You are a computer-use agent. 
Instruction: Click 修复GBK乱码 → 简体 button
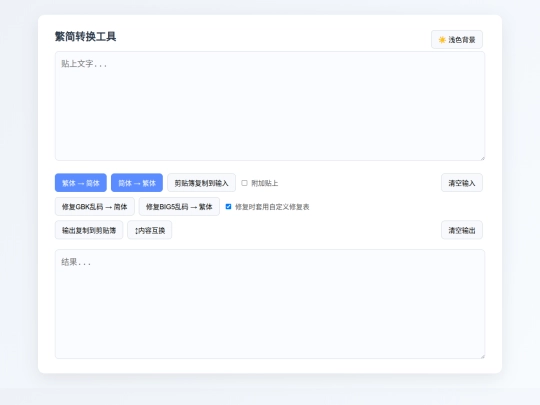point(95,207)
